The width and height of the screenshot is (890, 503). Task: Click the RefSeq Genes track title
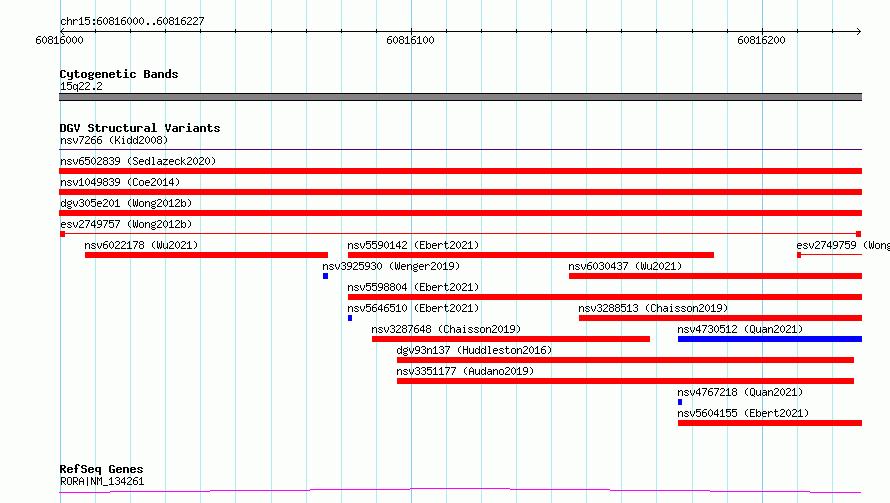point(101,469)
